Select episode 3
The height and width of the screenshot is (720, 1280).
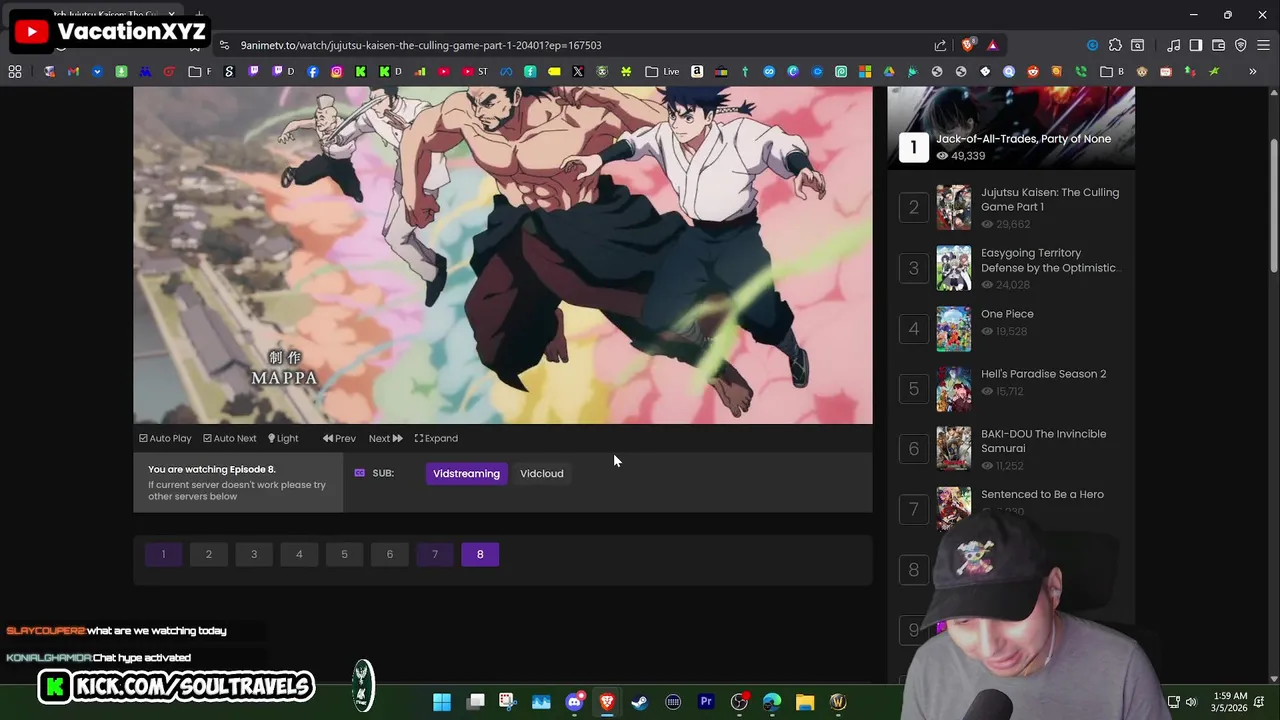(254, 554)
